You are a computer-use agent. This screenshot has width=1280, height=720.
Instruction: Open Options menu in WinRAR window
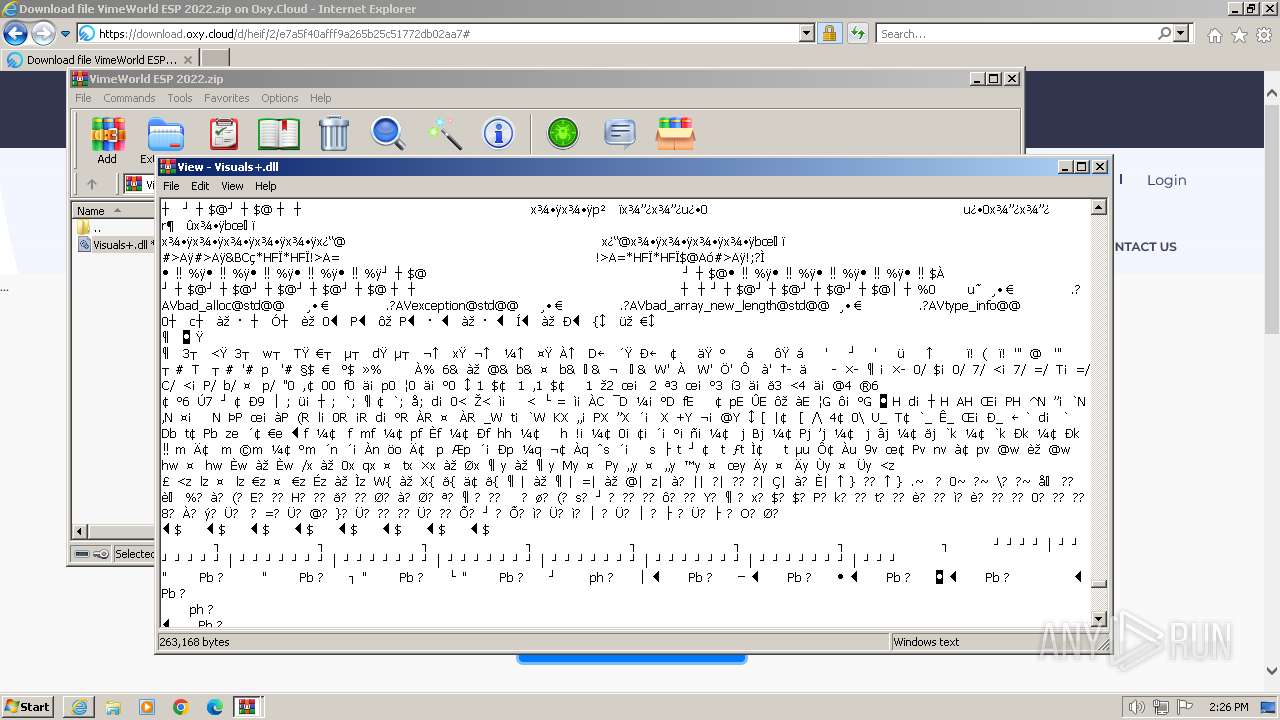280,98
